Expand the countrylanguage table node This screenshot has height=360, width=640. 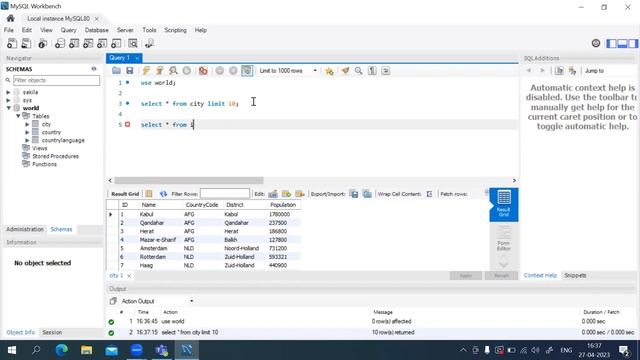click(27, 140)
